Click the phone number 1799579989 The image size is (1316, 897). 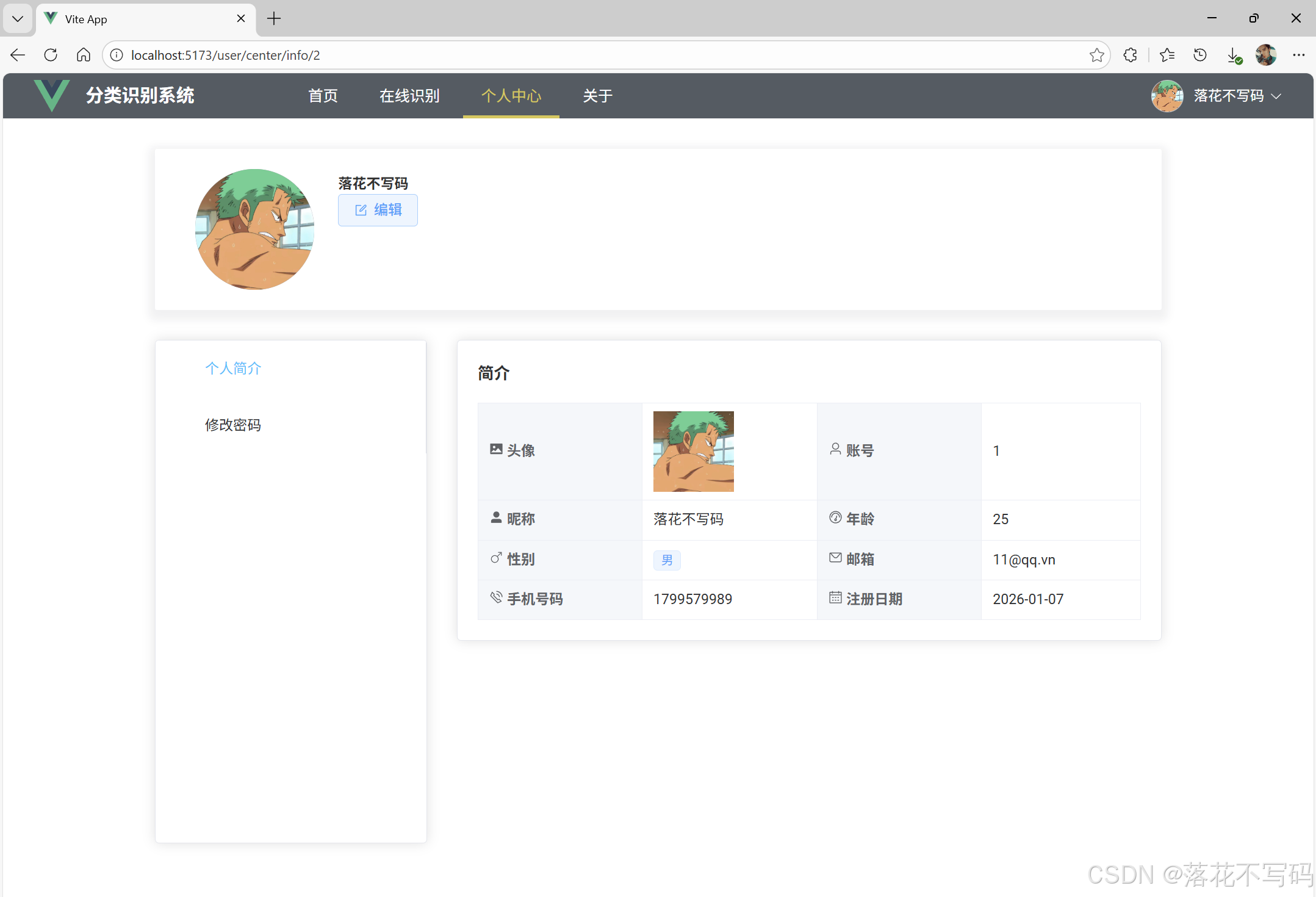point(692,599)
